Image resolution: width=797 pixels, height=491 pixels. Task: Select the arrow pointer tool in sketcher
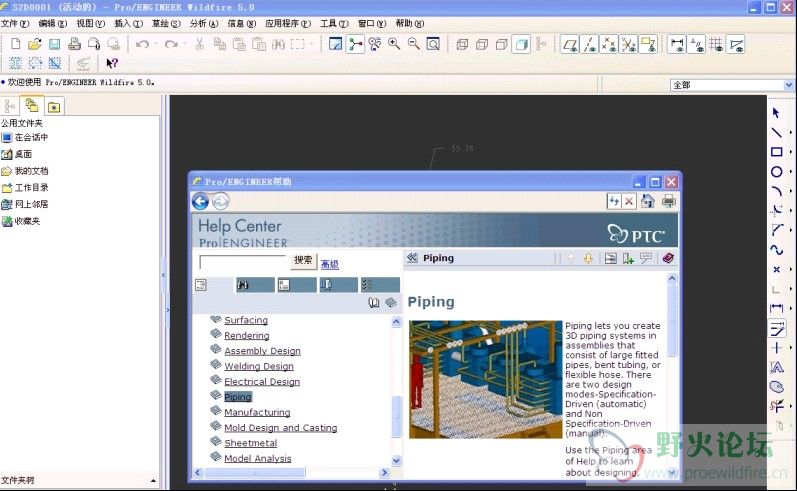coord(776,112)
